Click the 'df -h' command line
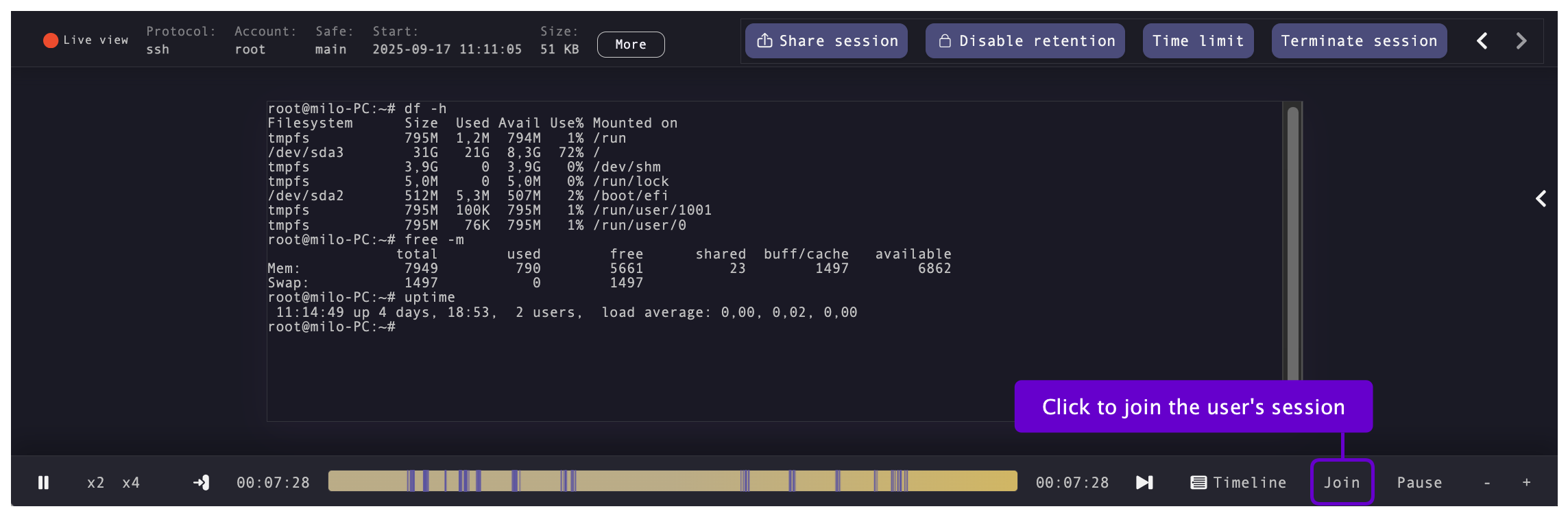1568x522 pixels. point(357,109)
